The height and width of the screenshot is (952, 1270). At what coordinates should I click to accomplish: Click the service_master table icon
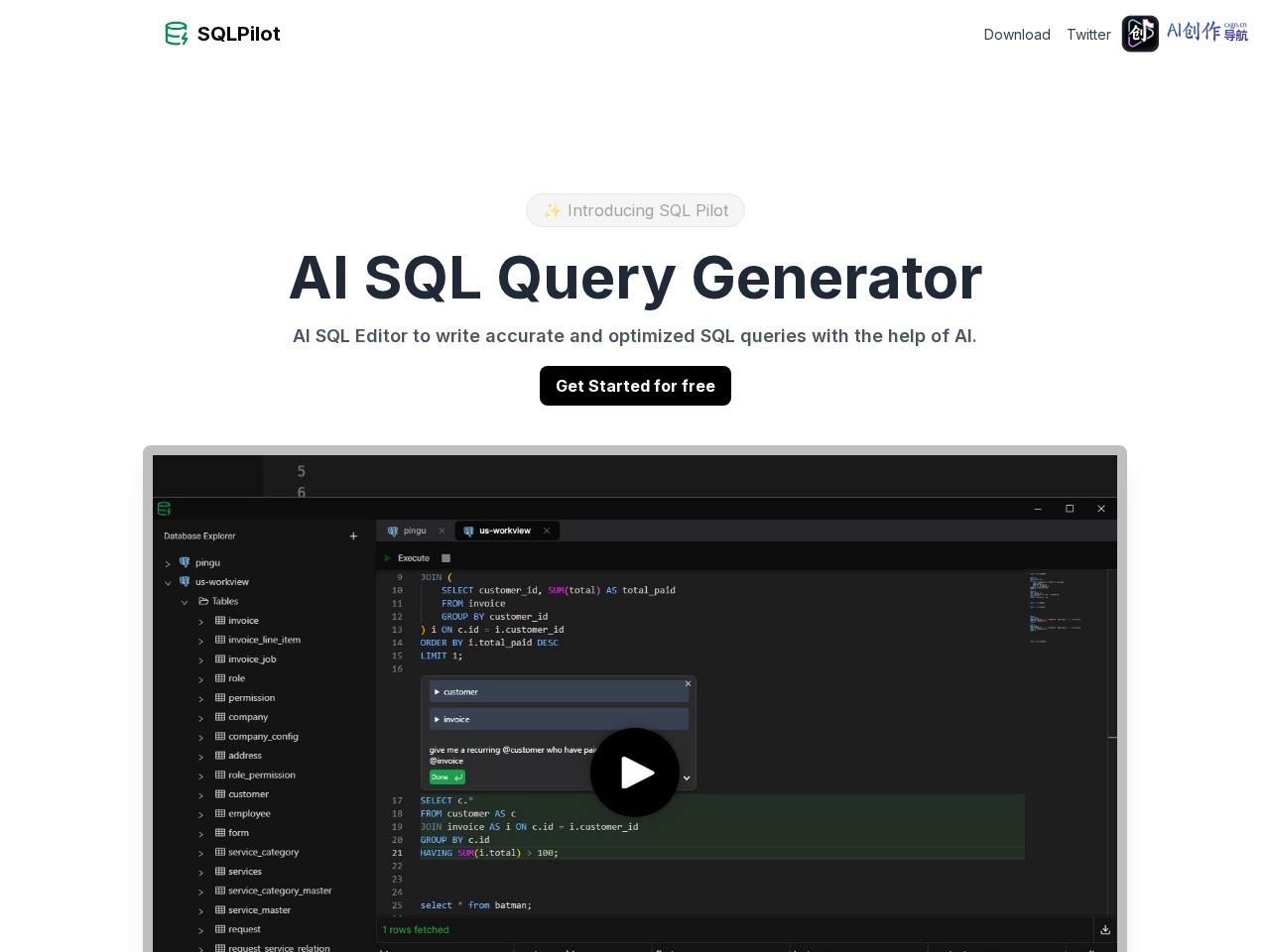click(220, 909)
